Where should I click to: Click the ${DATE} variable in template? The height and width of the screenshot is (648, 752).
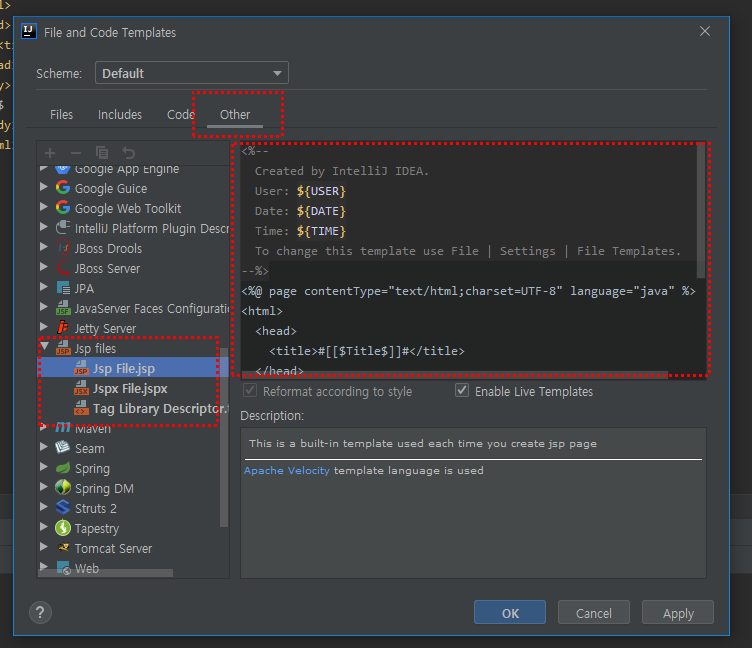[321, 211]
